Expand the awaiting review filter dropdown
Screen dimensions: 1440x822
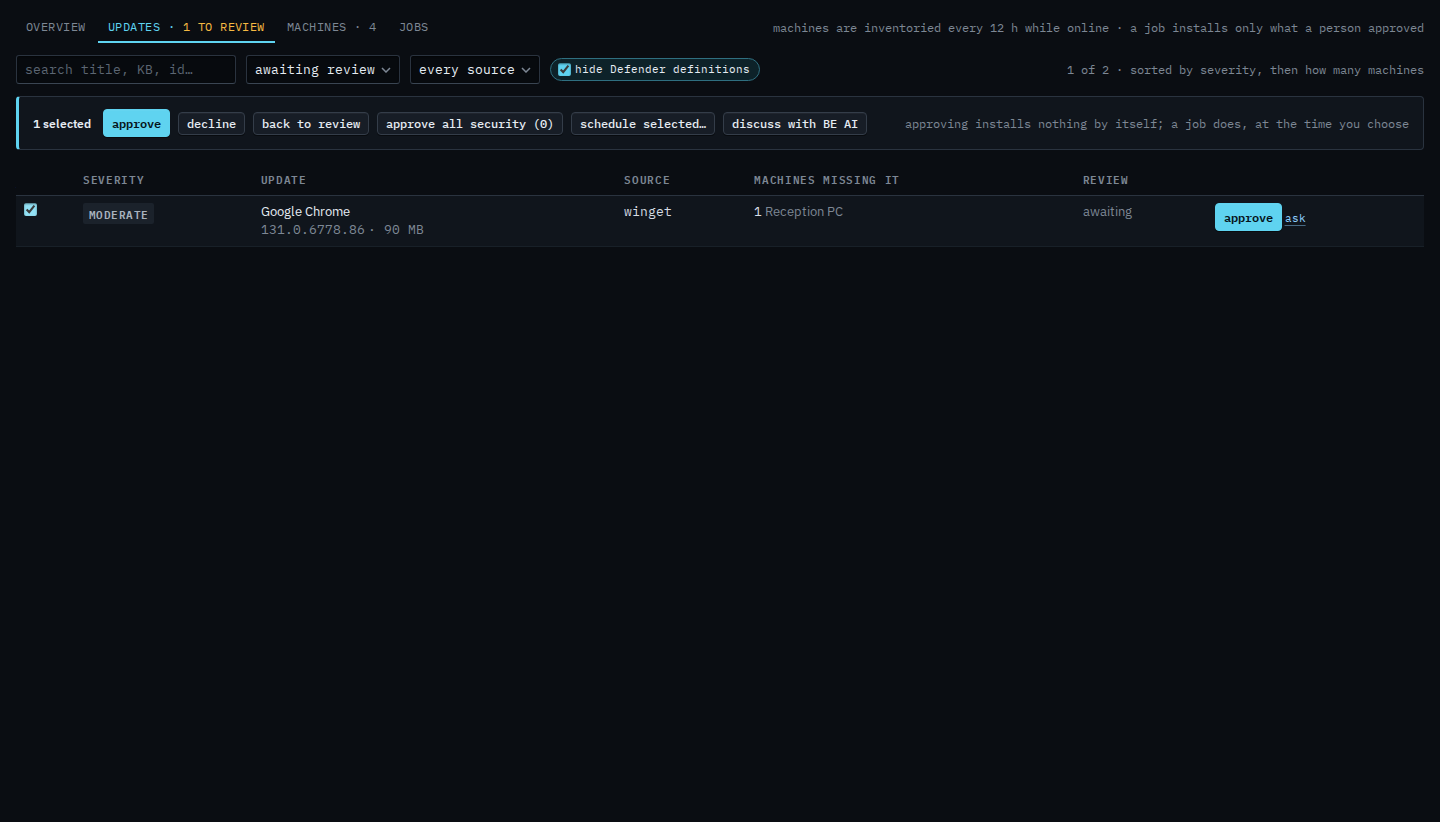323,69
